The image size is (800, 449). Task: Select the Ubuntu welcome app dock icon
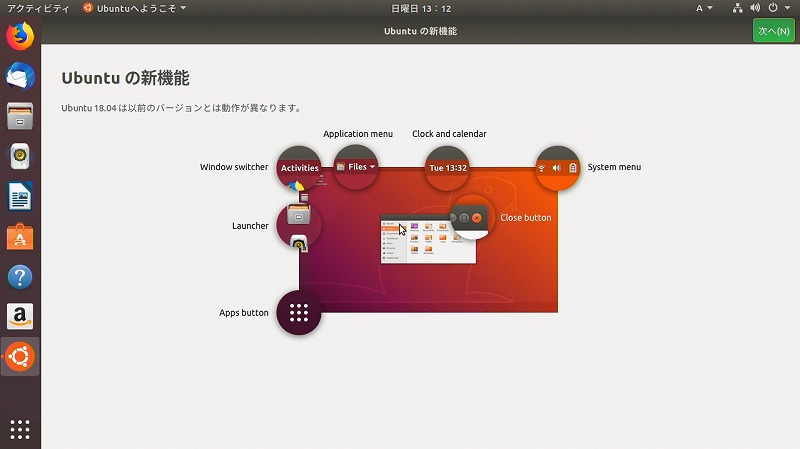(20, 356)
